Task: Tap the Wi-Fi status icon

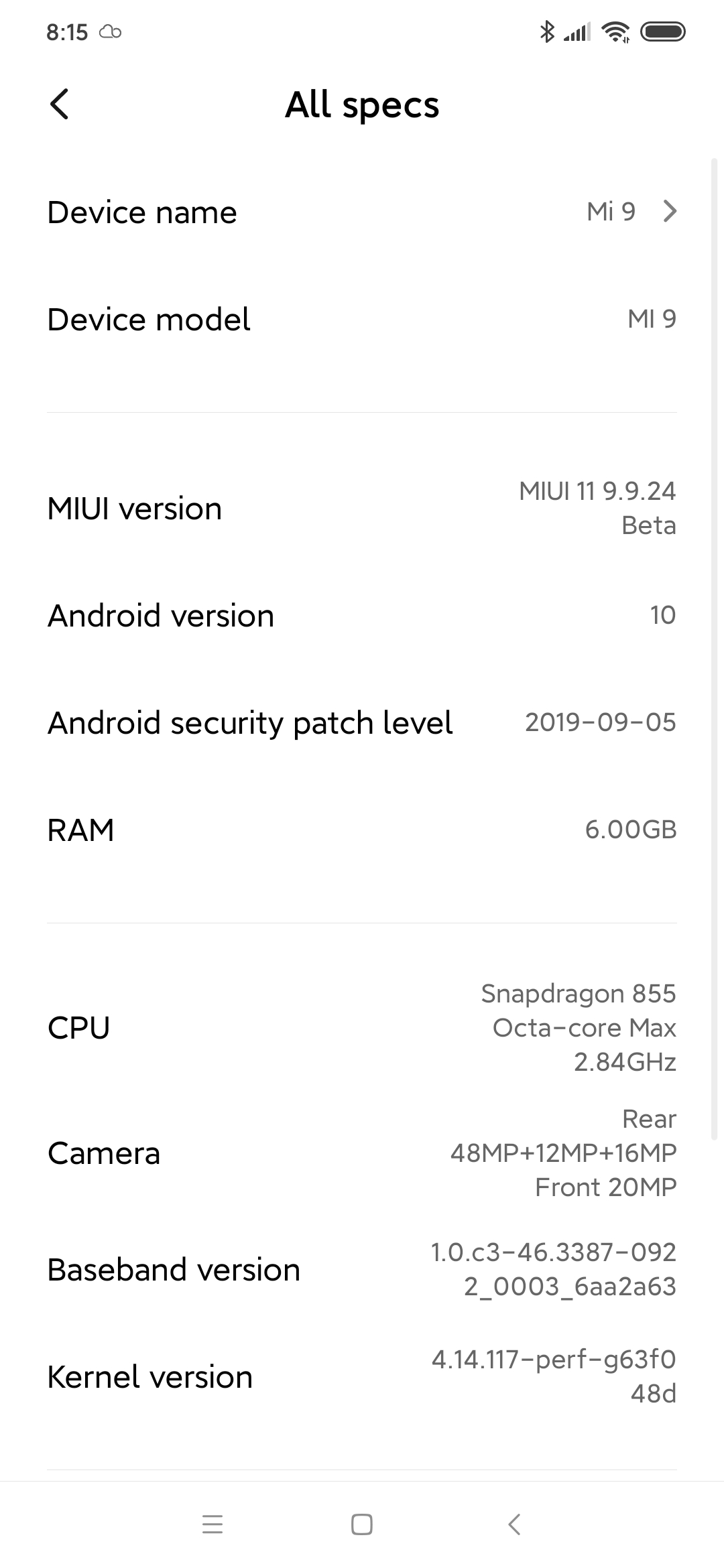Action: (615, 31)
